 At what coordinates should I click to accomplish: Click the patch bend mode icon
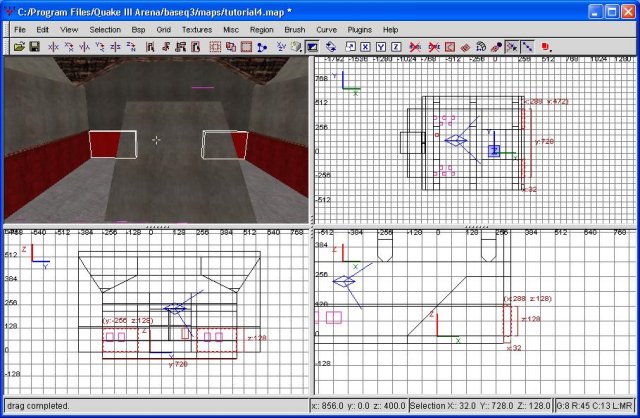tap(480, 47)
